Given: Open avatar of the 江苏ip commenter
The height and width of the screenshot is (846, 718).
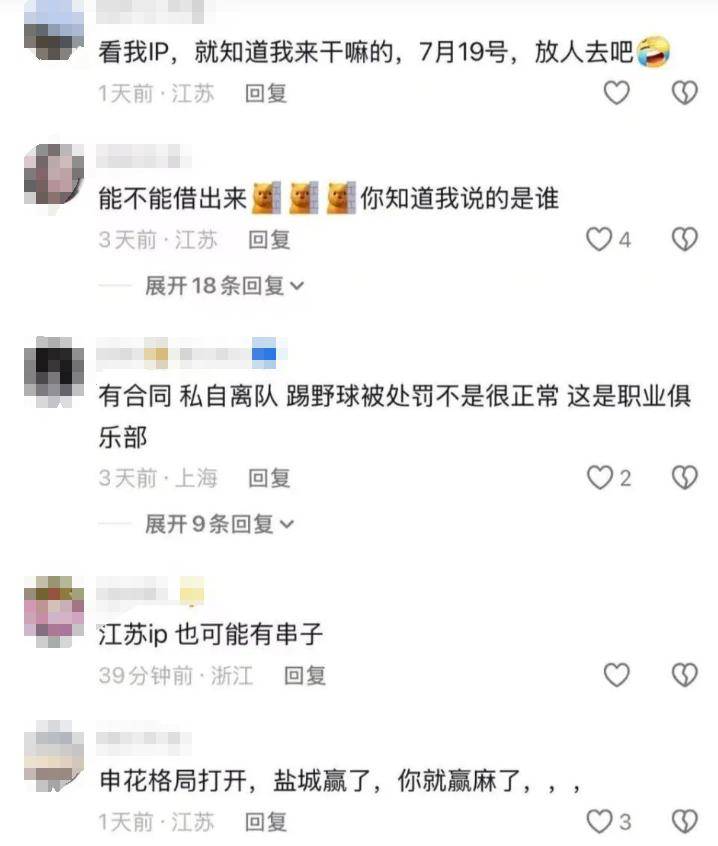Looking at the screenshot, I should [x=54, y=611].
